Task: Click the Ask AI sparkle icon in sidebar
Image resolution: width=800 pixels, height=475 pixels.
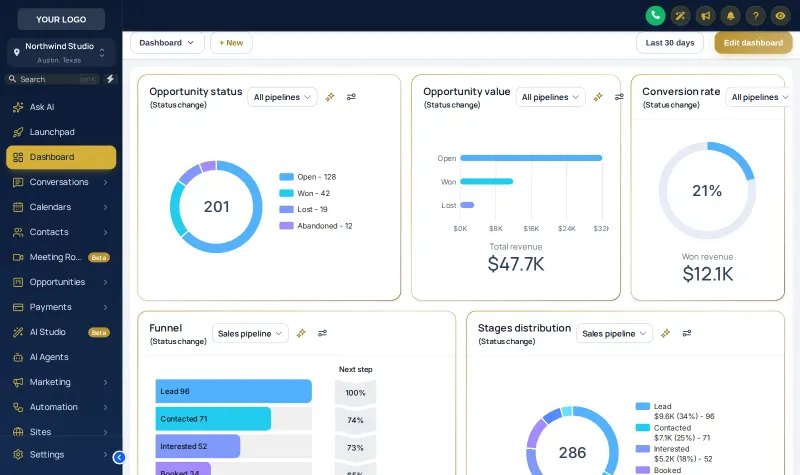Action: [x=18, y=107]
